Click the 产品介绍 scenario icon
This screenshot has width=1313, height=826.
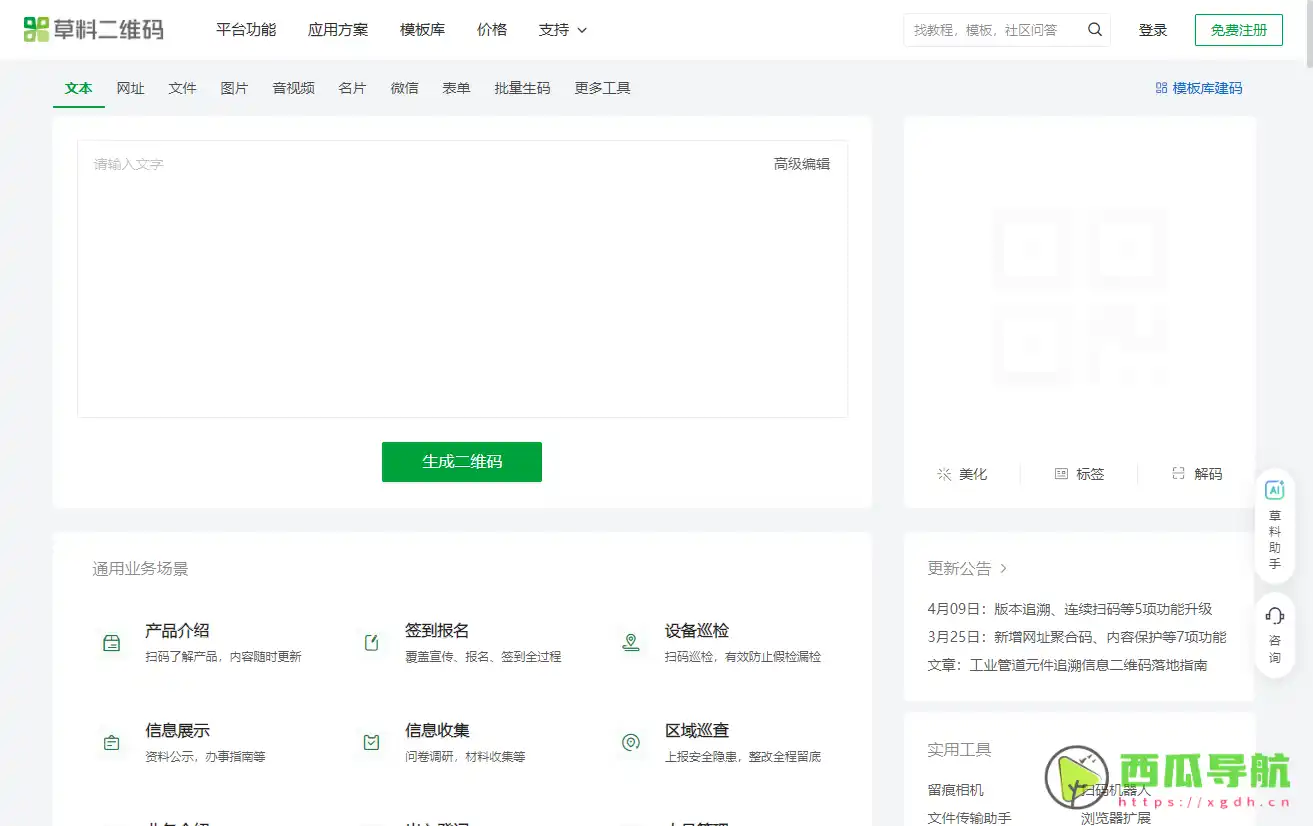[x=111, y=641]
